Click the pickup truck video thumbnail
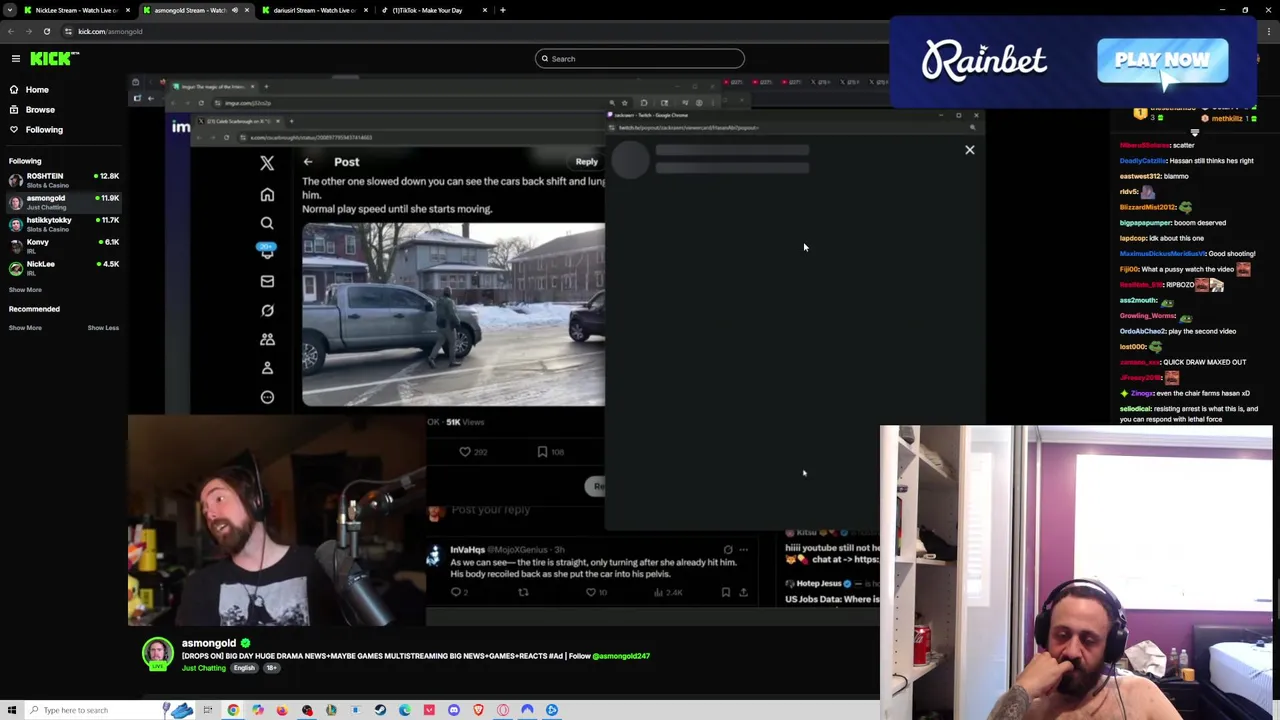 pyautogui.click(x=453, y=315)
